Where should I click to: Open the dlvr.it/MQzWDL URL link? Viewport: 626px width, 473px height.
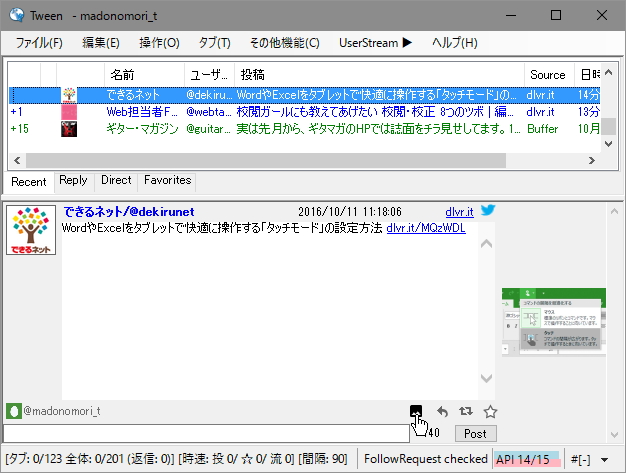pos(426,228)
